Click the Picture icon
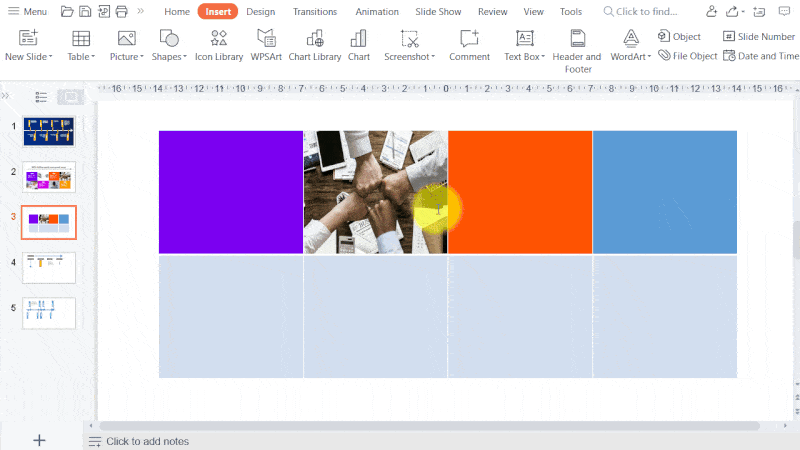 click(x=126, y=38)
